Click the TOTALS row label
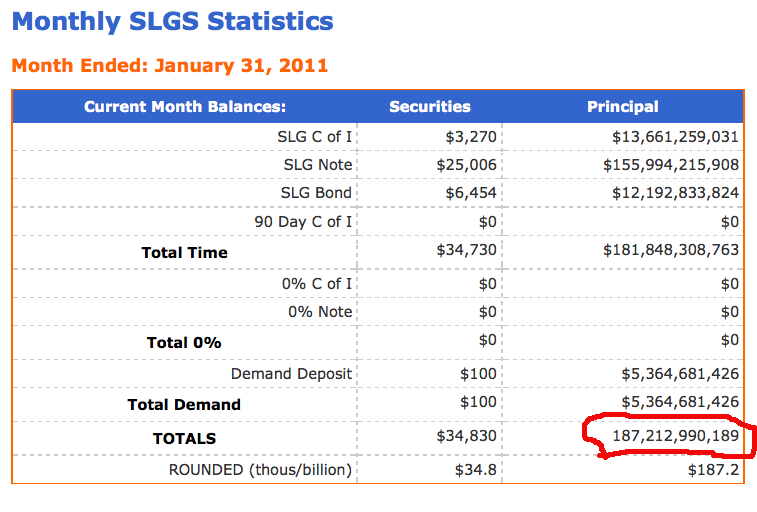 pyautogui.click(x=184, y=438)
